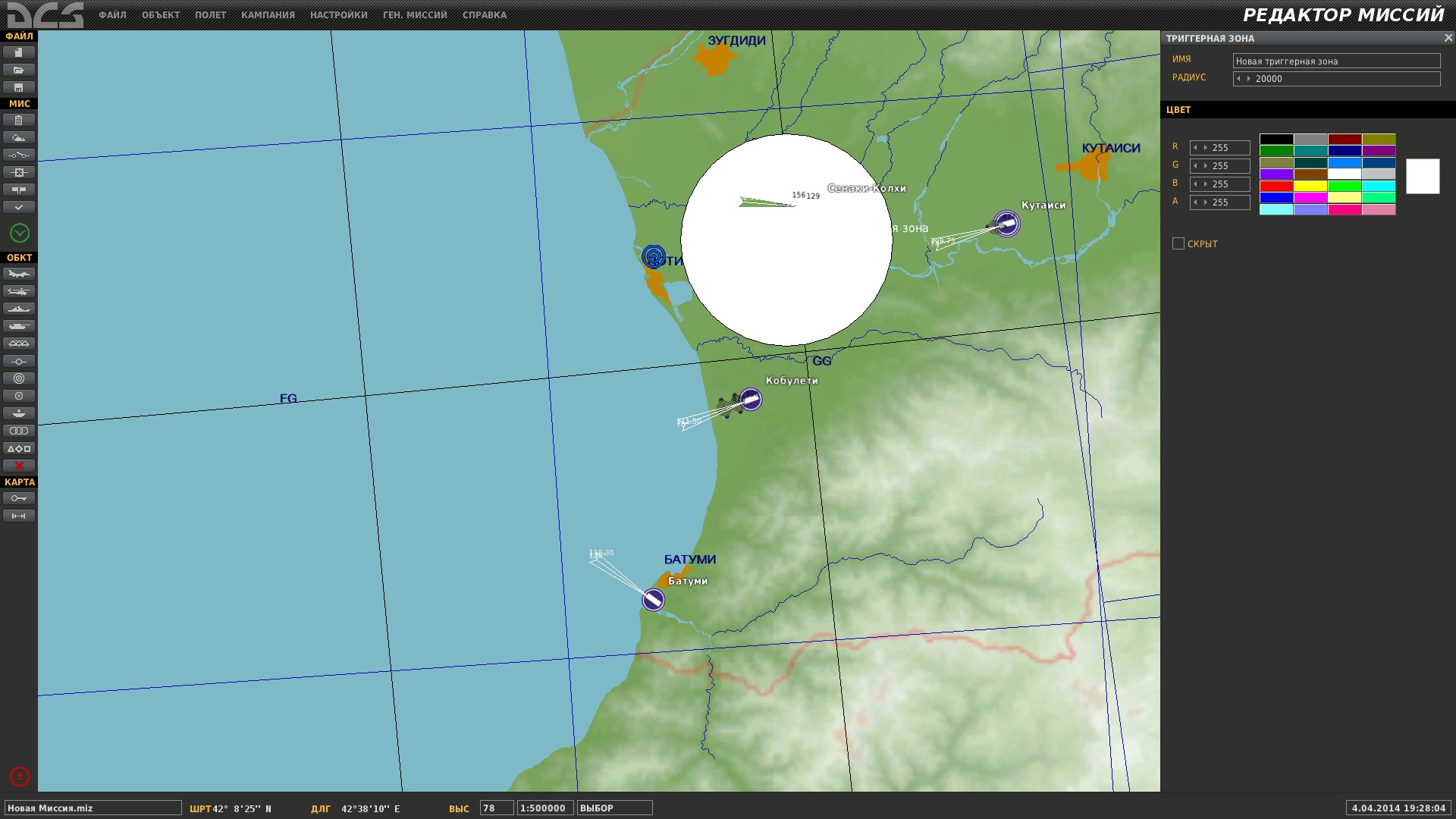Image resolution: width=1456 pixels, height=819 pixels.
Task: Click the green circular fly-mission icon
Action: coord(20,233)
